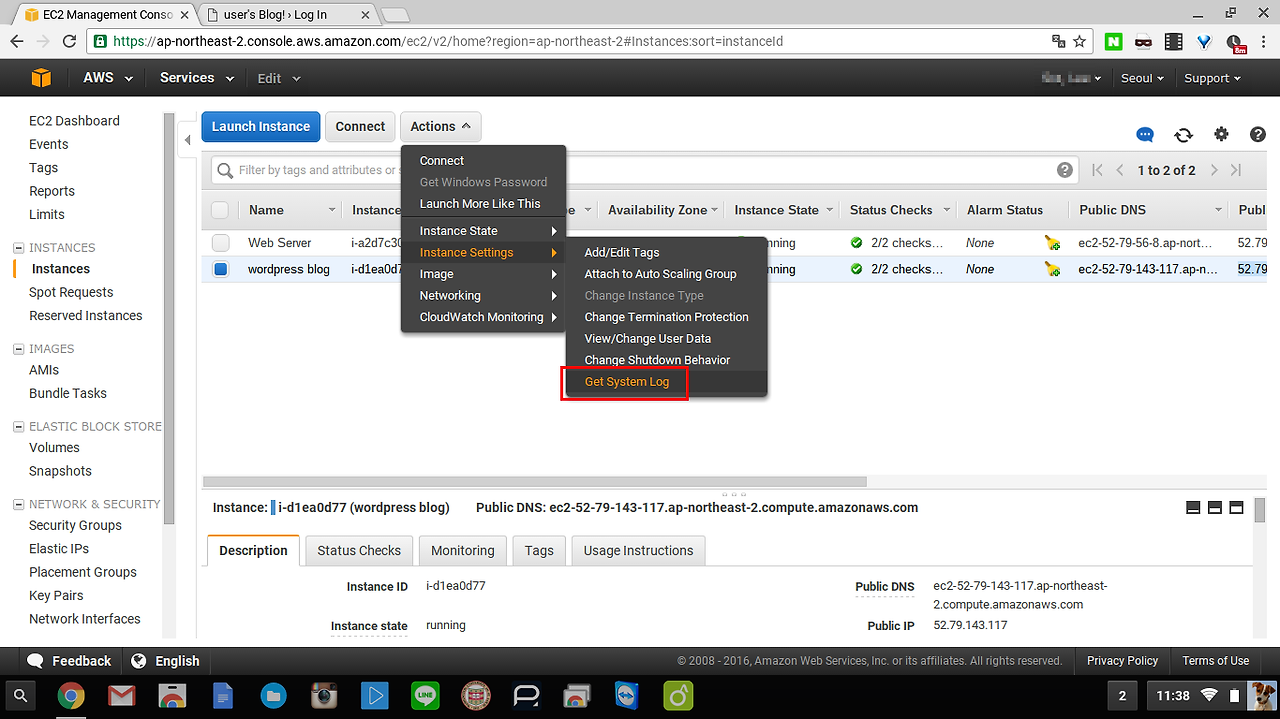
Task: Sort by Availability Zone column header
Action: 660,210
